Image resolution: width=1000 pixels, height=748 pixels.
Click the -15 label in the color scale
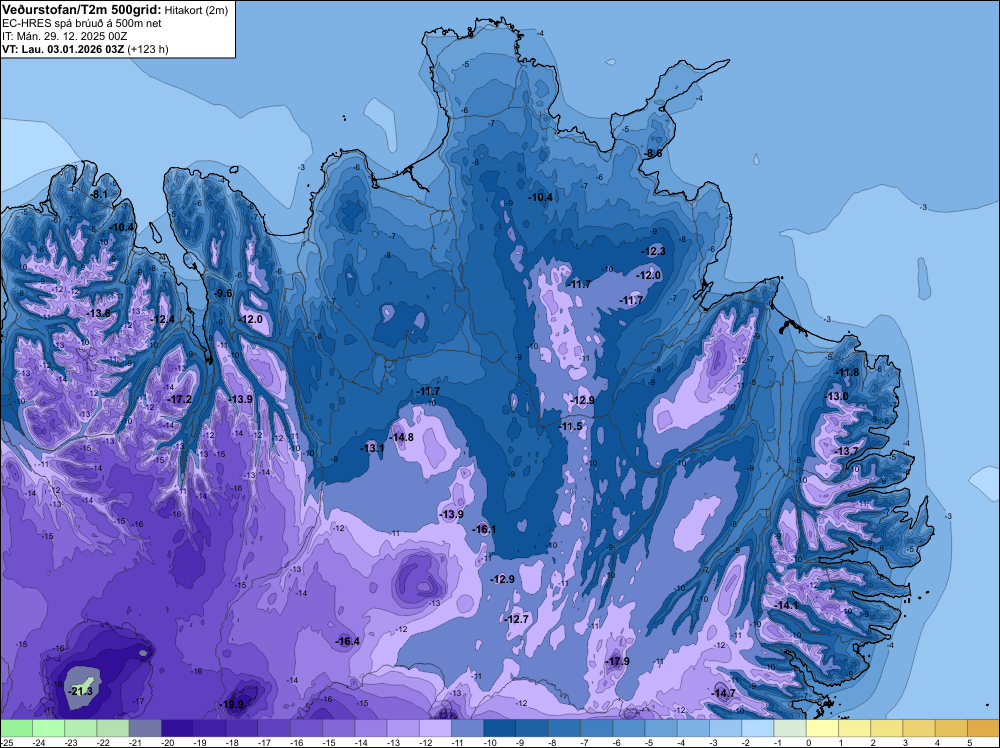coord(329,742)
